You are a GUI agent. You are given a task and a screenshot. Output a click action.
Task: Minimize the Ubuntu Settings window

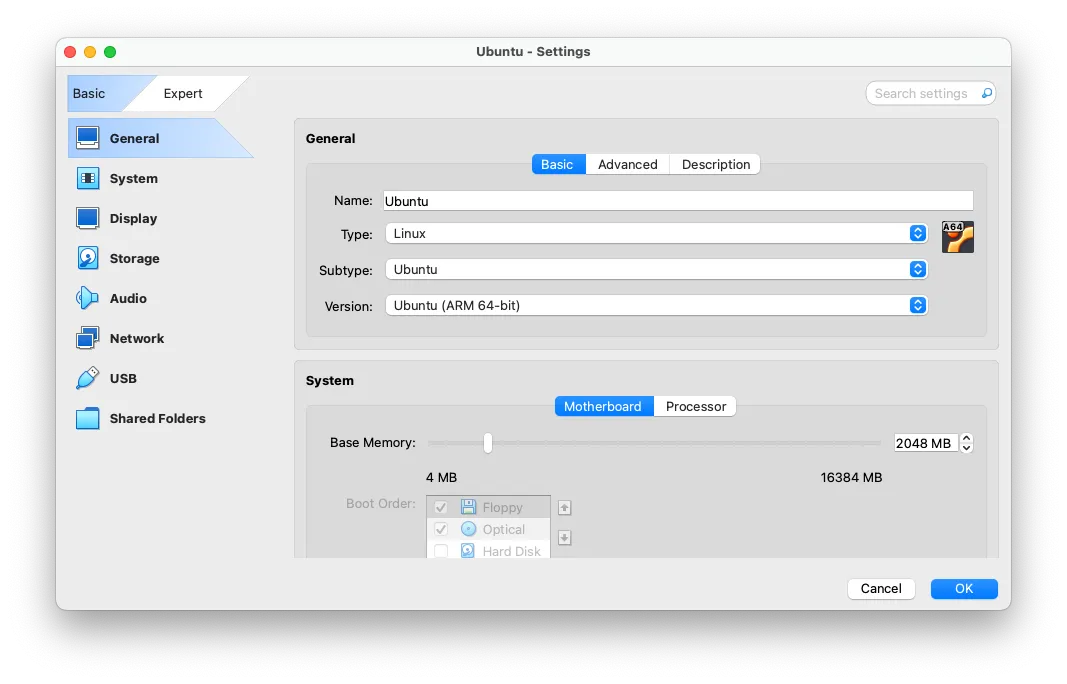pos(90,52)
